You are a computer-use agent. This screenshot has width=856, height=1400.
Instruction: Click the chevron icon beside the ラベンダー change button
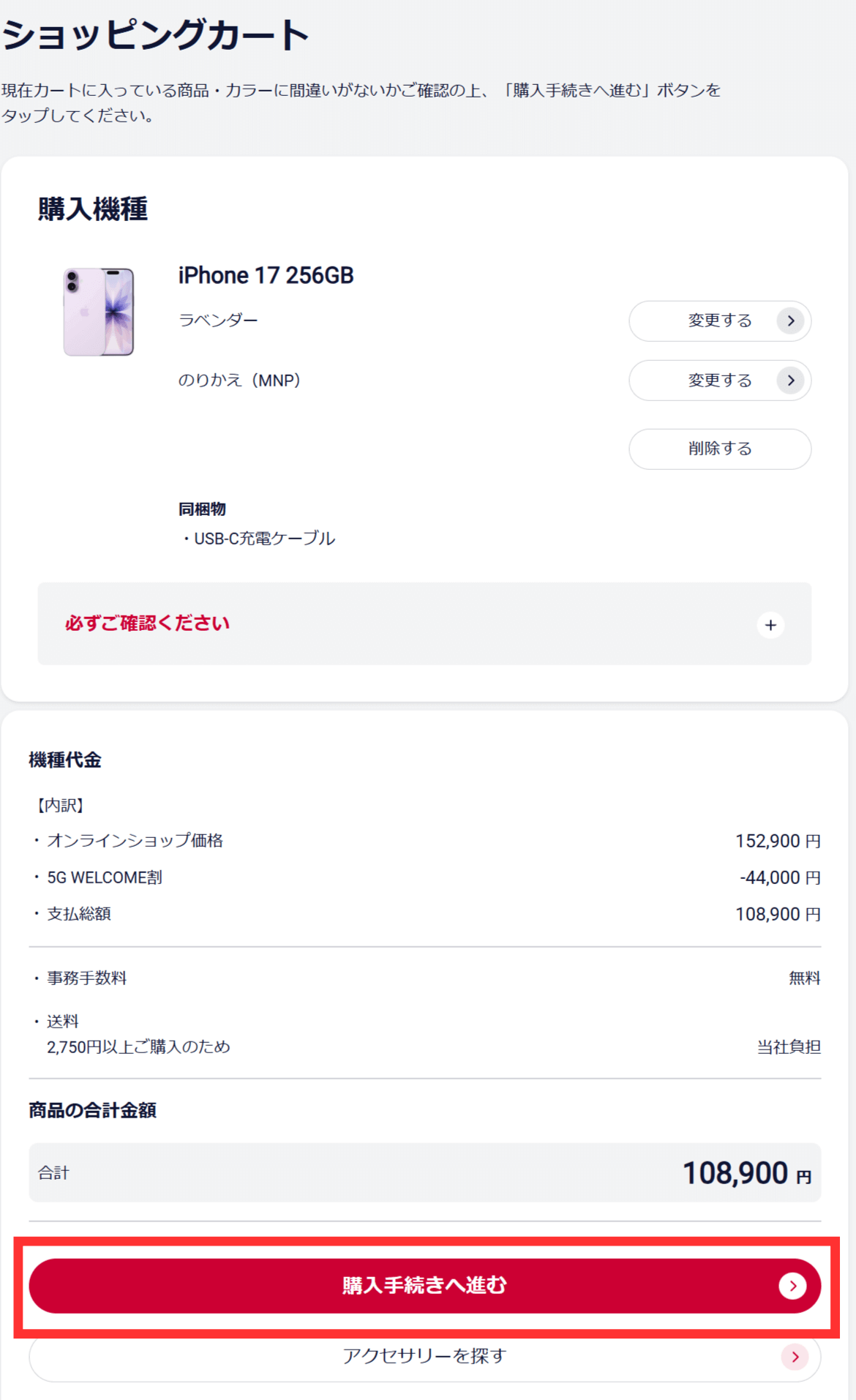coord(790,321)
